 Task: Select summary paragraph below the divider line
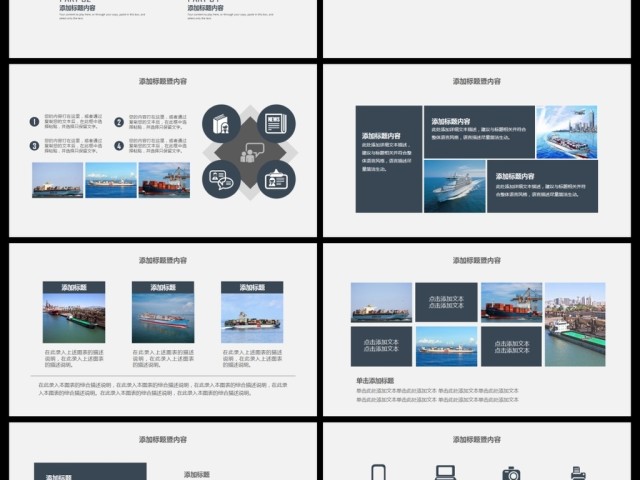pyautogui.click(x=163, y=389)
